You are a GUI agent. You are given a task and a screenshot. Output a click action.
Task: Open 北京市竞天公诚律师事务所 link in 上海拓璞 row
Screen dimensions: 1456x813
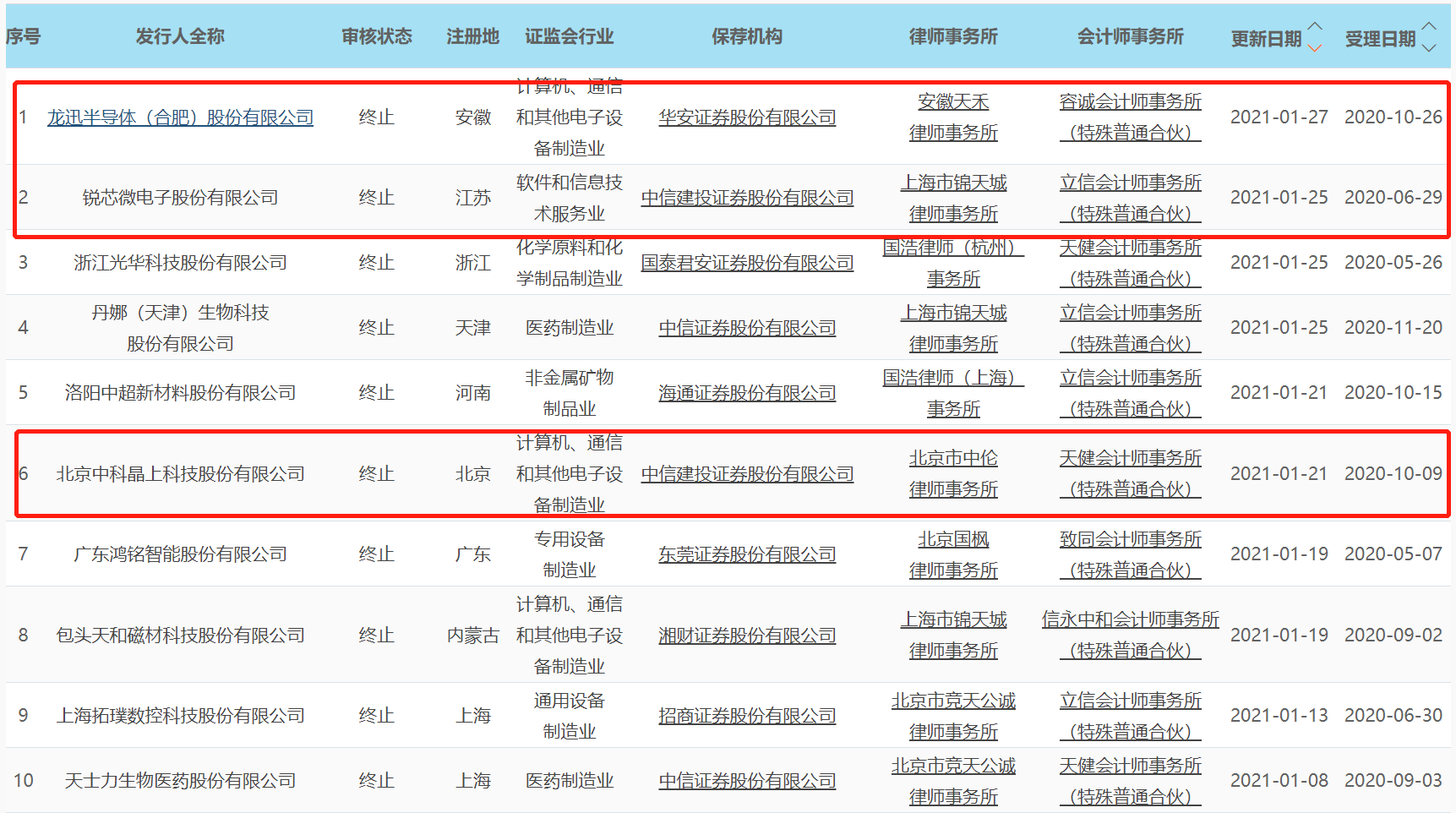click(x=953, y=716)
